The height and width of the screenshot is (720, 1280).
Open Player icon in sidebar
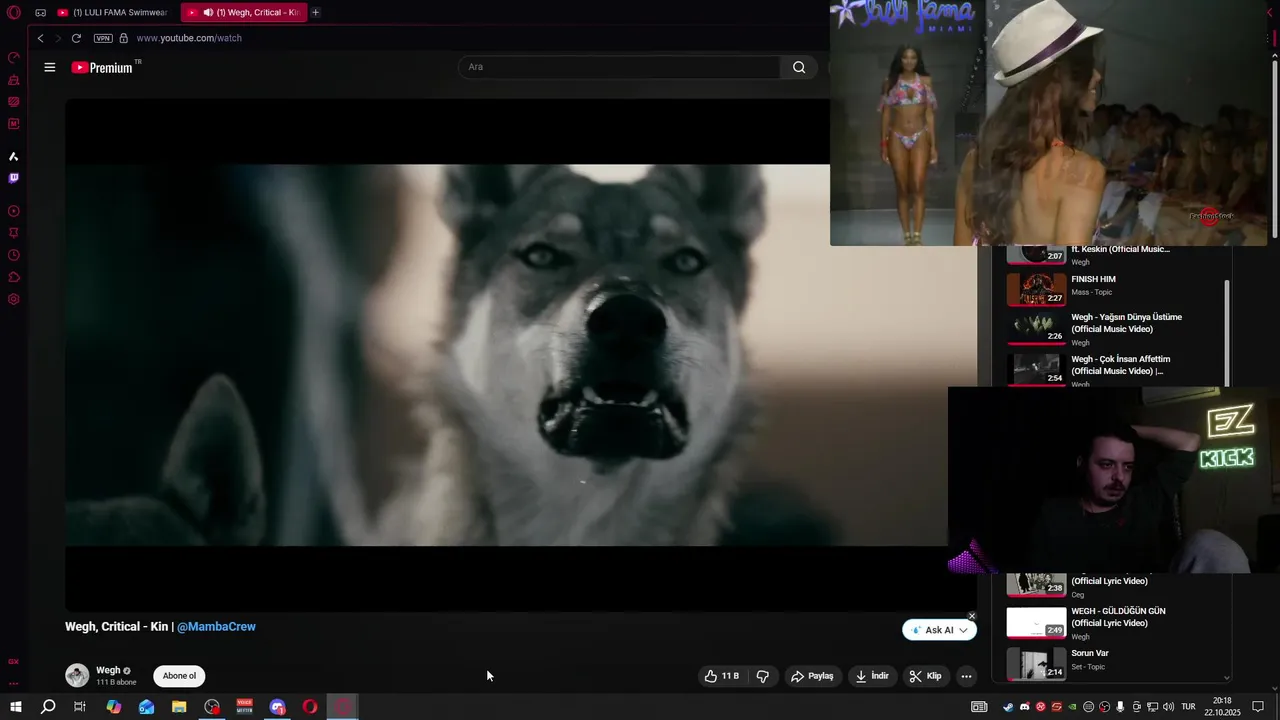tap(14, 211)
